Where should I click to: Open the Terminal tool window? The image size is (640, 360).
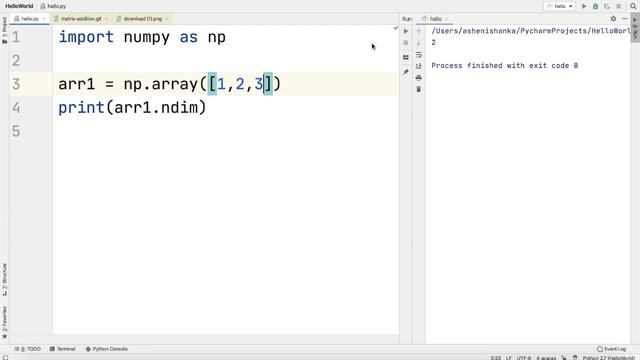[x=62, y=349]
